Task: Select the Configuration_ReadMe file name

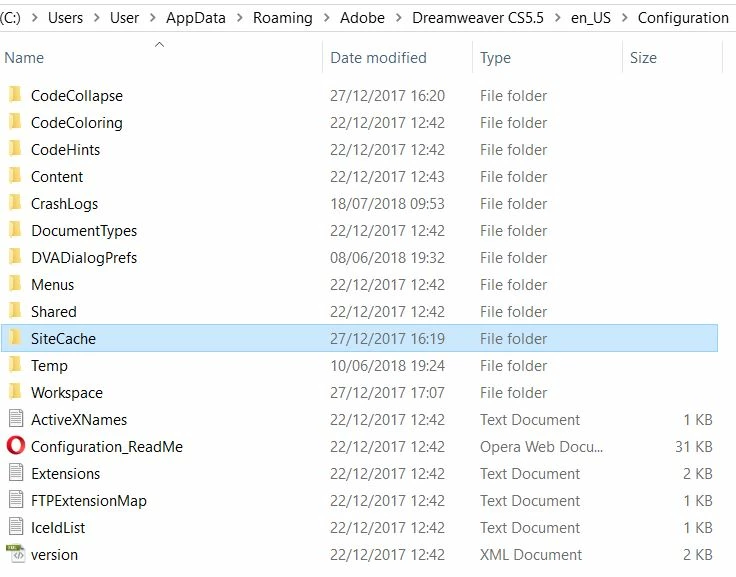Action: pyautogui.click(x=107, y=446)
